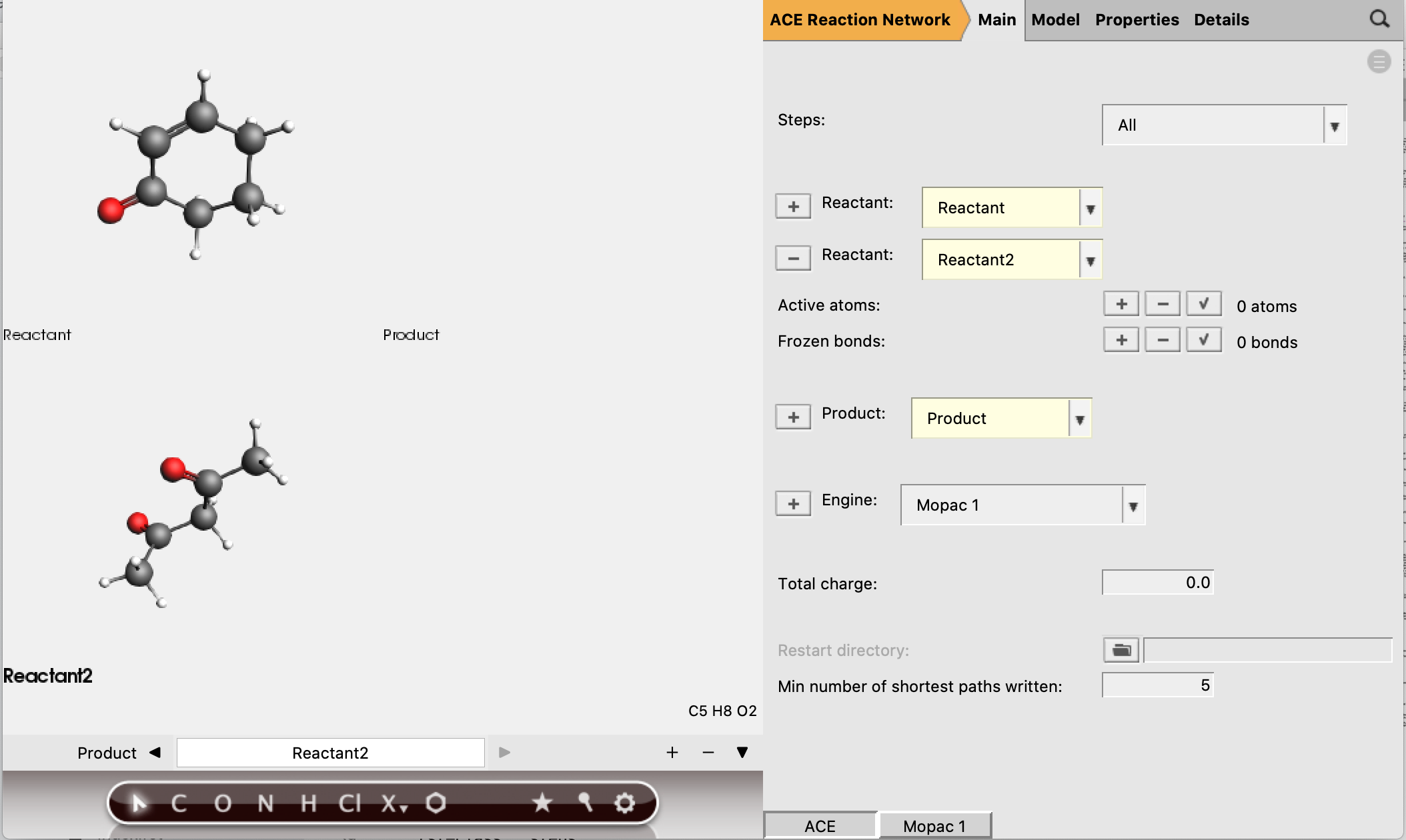Edit the Total charge field
Screen dimensions: 1406x840
coord(1157,582)
